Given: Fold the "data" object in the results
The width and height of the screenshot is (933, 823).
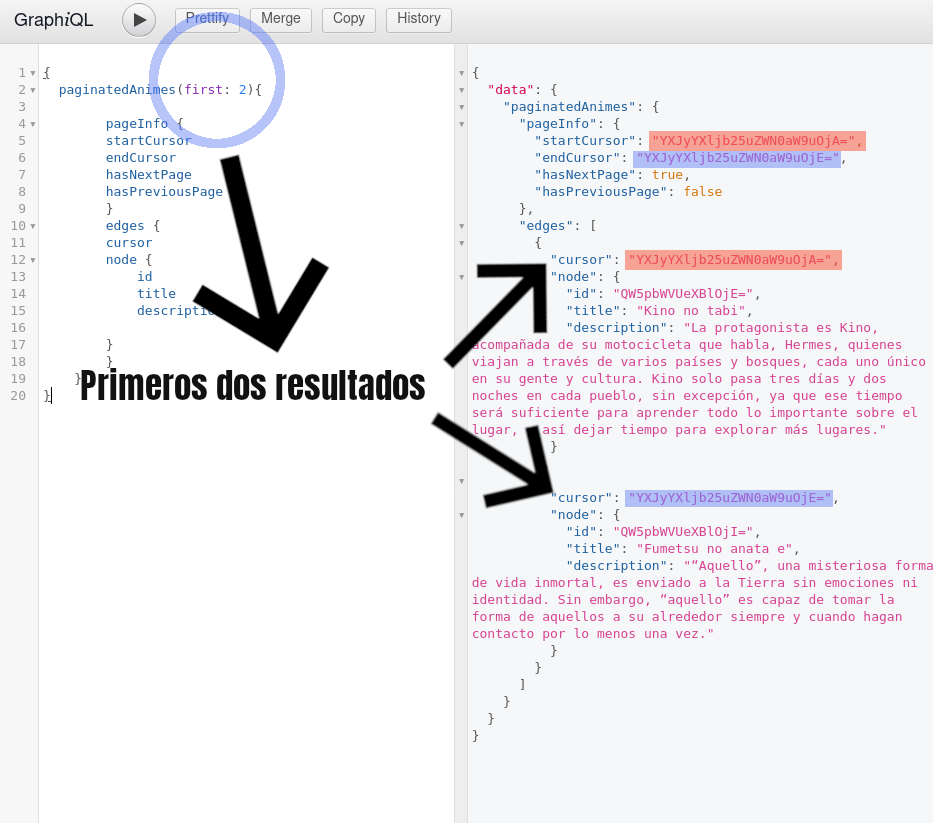Looking at the screenshot, I should pos(461,90).
